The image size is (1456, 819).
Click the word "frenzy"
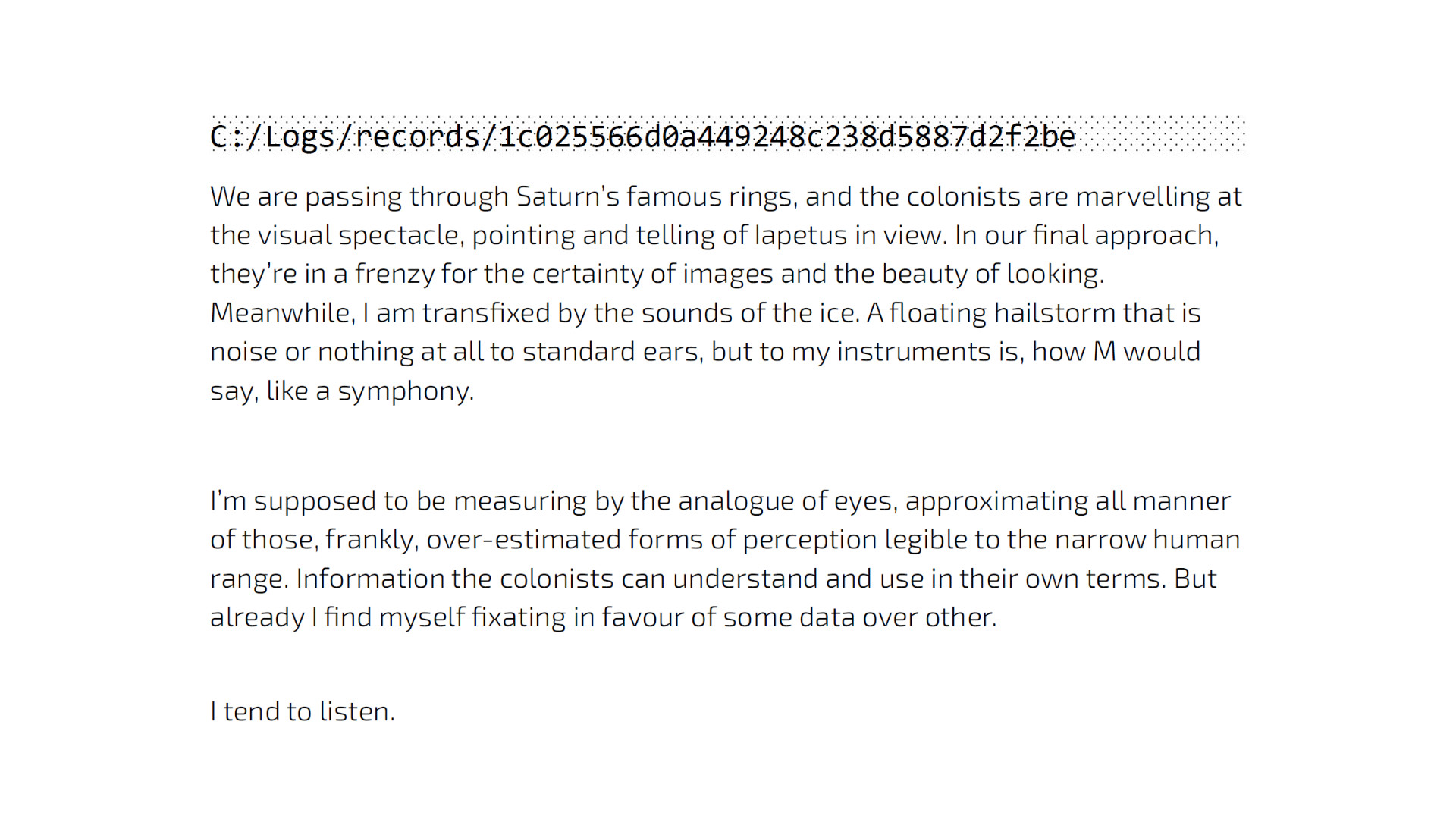[x=394, y=274]
